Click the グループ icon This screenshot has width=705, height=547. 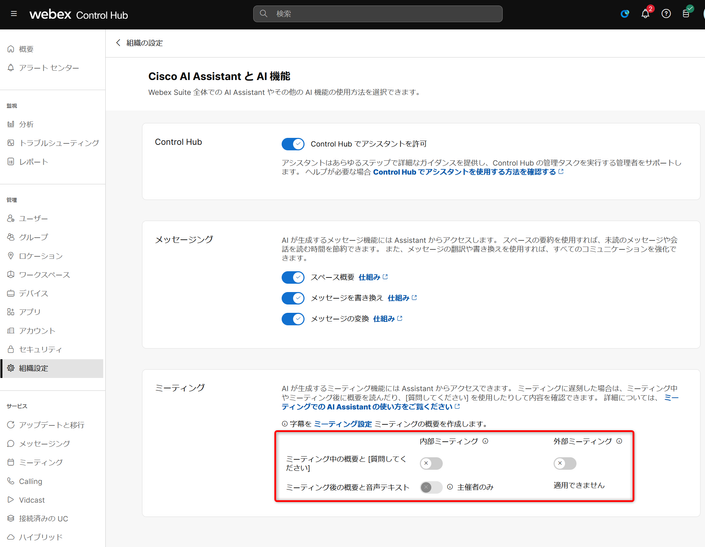(11, 237)
